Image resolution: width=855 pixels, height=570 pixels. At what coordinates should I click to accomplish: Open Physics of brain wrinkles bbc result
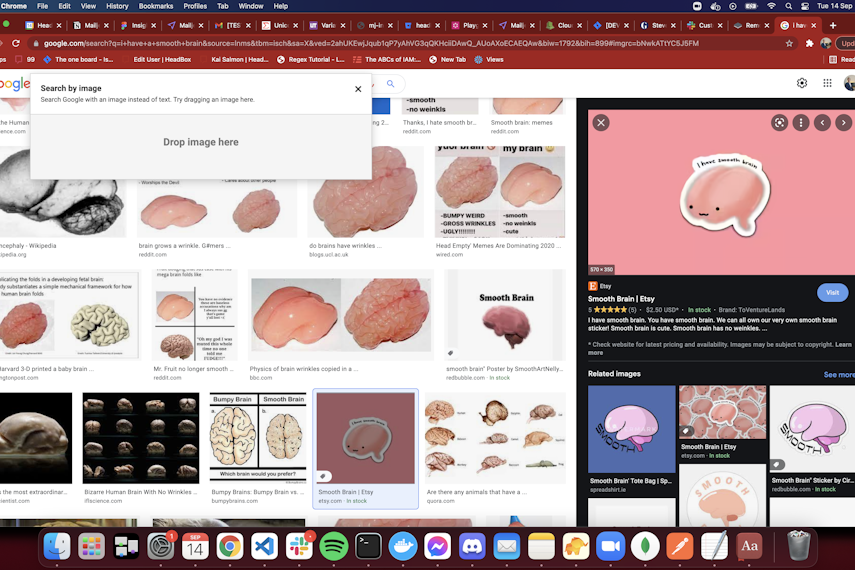[341, 315]
